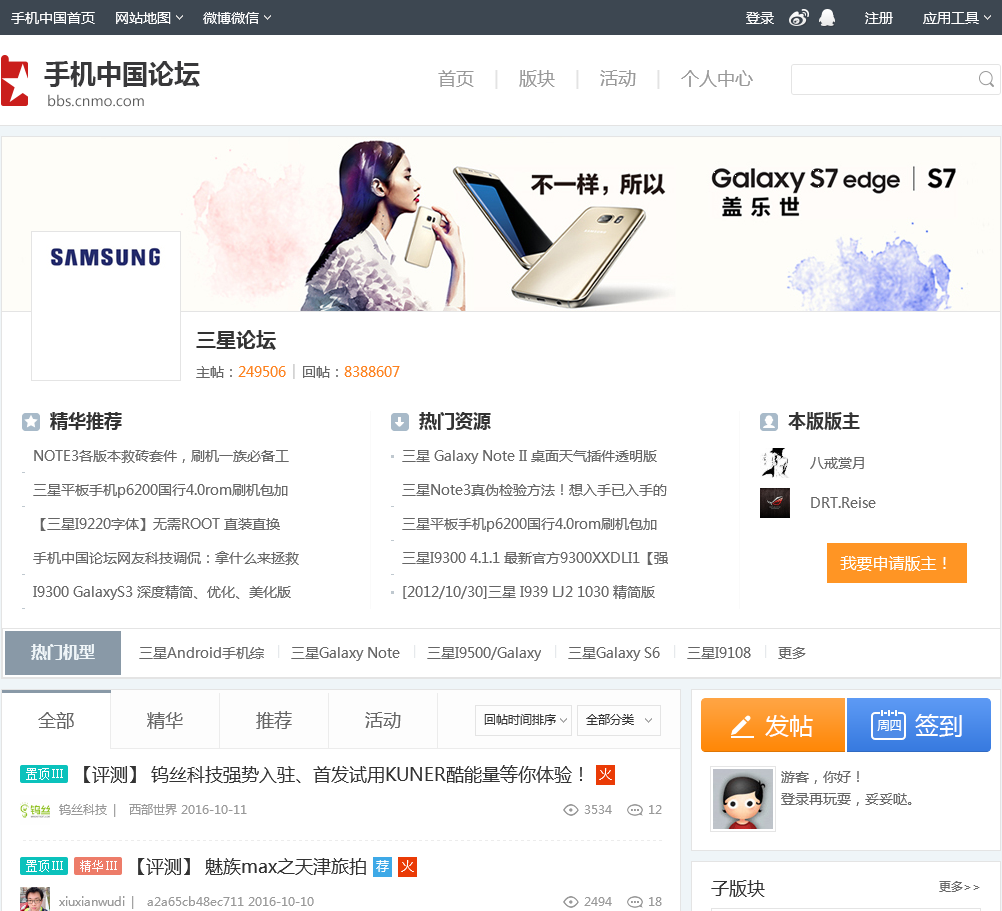Click the 签到 check-in button
This screenshot has width=1002, height=911.
coord(919,725)
